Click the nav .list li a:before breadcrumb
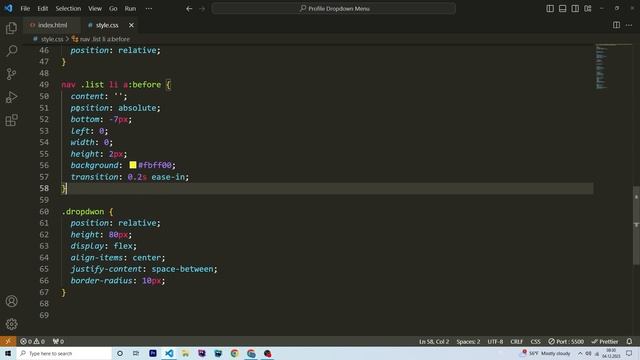Viewport: 640px width, 360px height. pos(104,39)
